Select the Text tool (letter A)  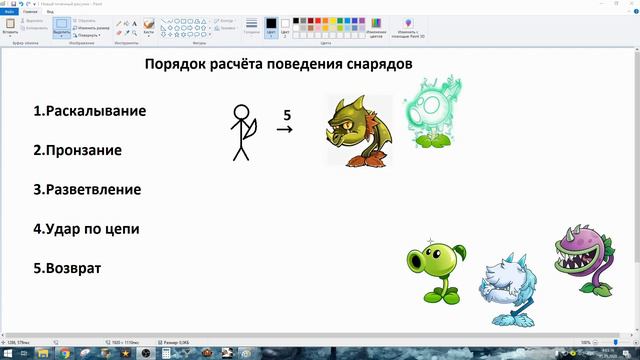(134, 24)
